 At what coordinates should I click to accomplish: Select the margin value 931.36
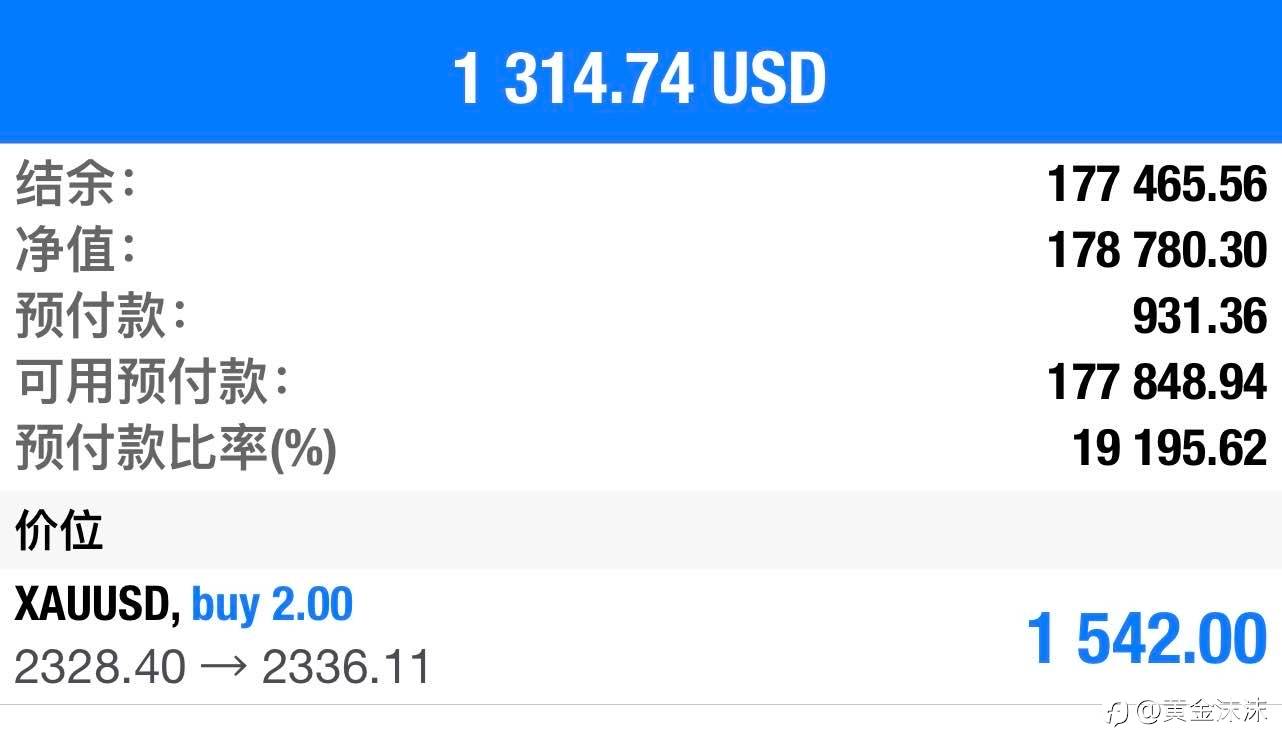(x=1199, y=316)
